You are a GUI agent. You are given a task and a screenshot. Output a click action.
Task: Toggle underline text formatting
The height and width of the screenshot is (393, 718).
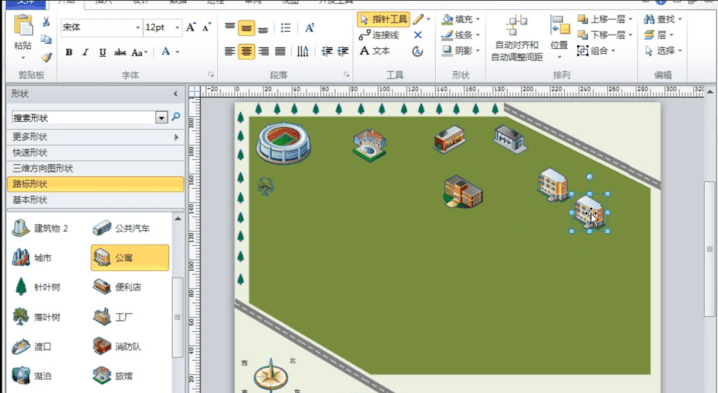(103, 52)
